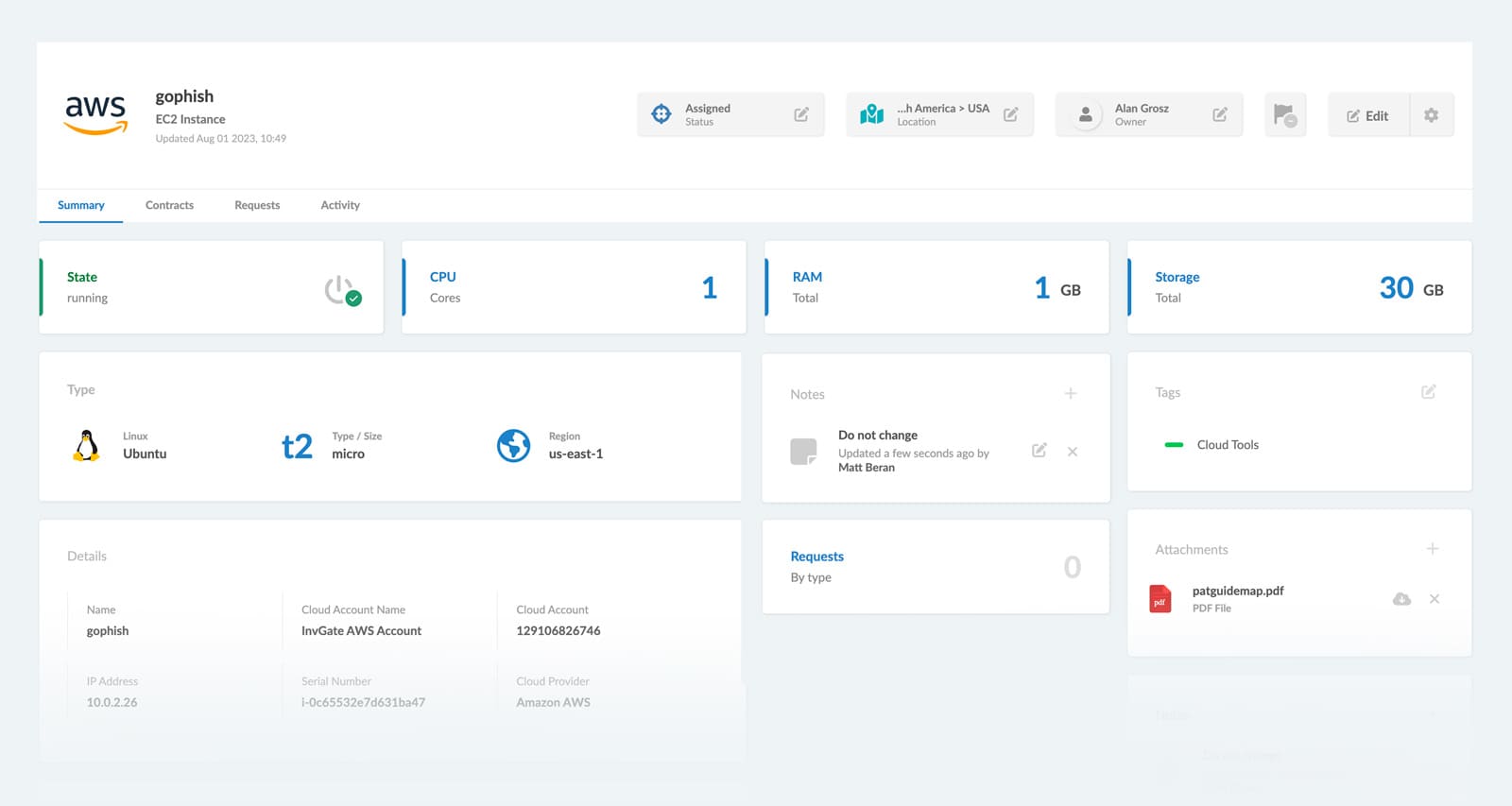
Task: Open the Activity tab
Action: (x=340, y=205)
